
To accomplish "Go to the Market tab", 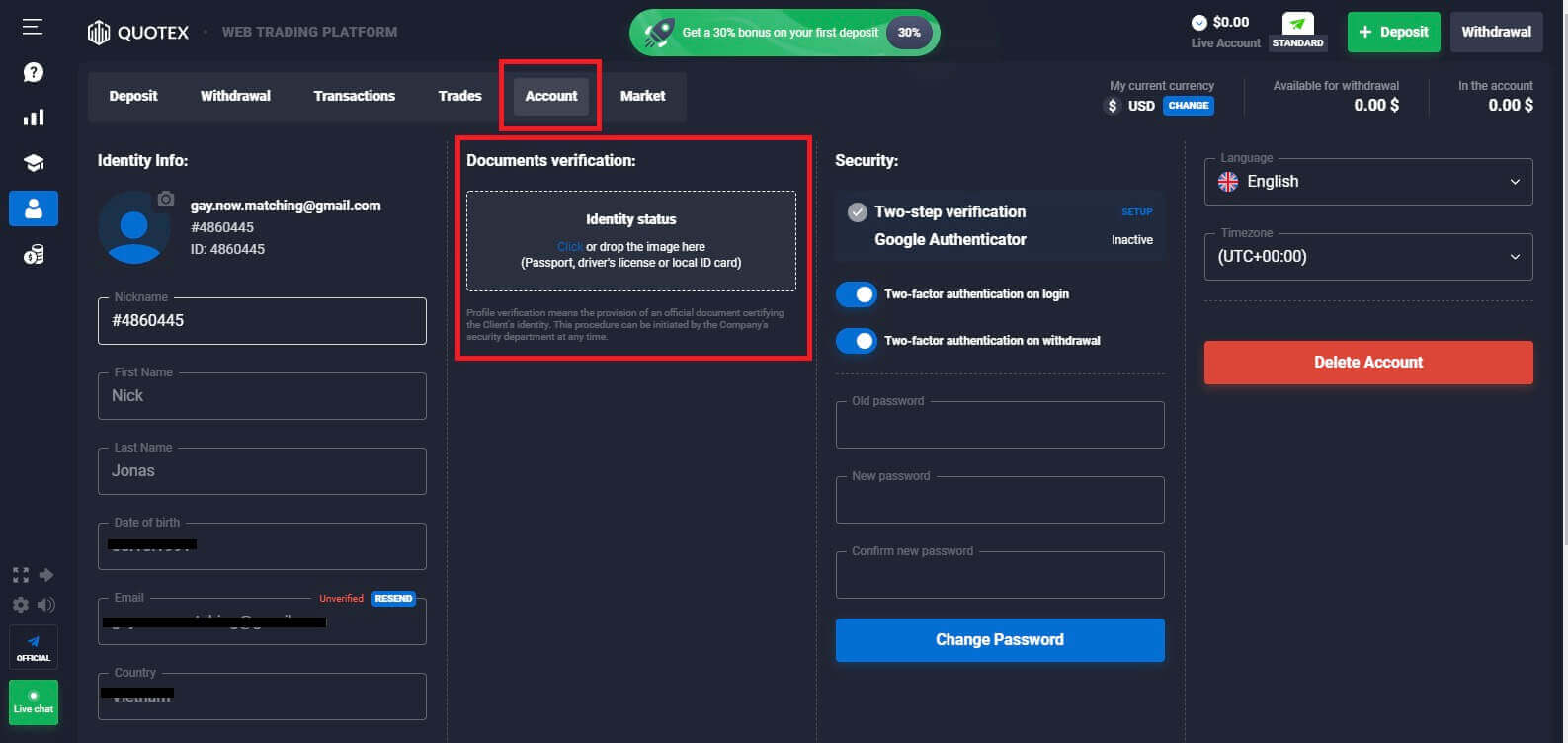I will point(642,96).
